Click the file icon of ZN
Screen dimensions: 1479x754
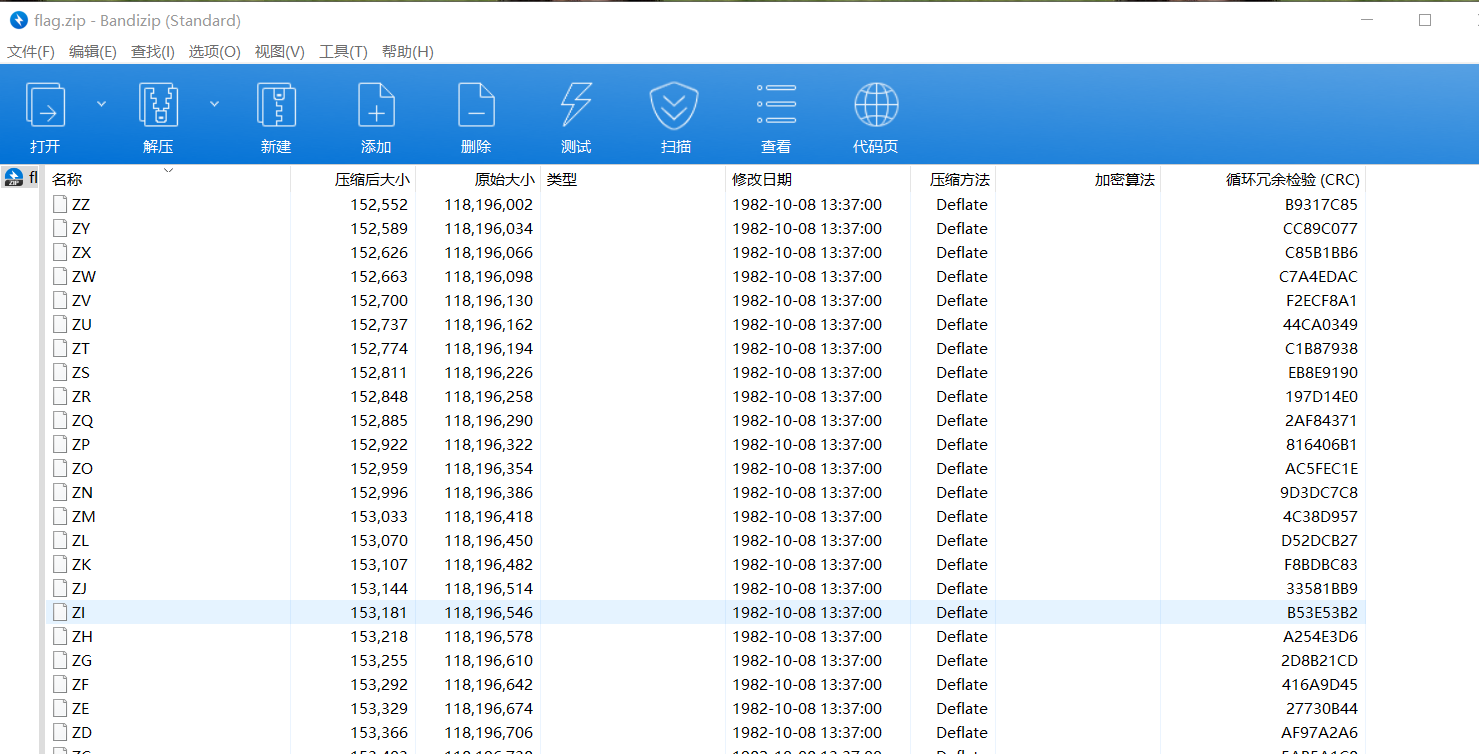point(61,492)
